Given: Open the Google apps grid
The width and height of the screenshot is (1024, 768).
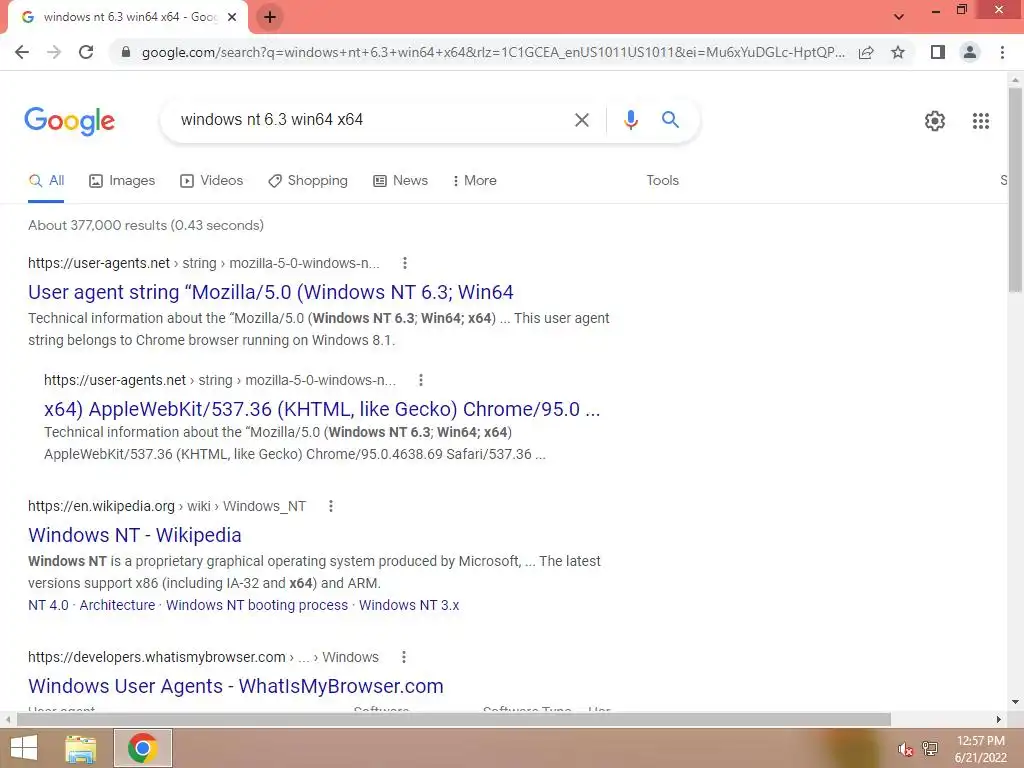Looking at the screenshot, I should [x=981, y=121].
